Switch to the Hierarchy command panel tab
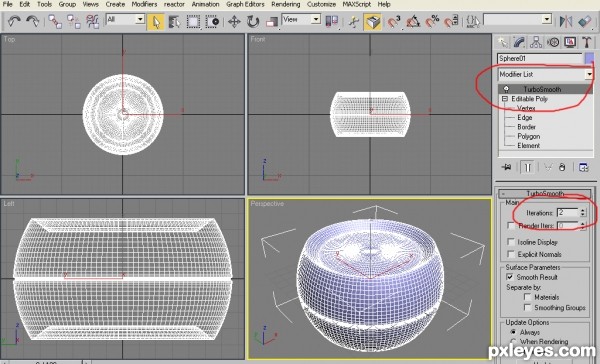The height and width of the screenshot is (364, 600). click(536, 42)
